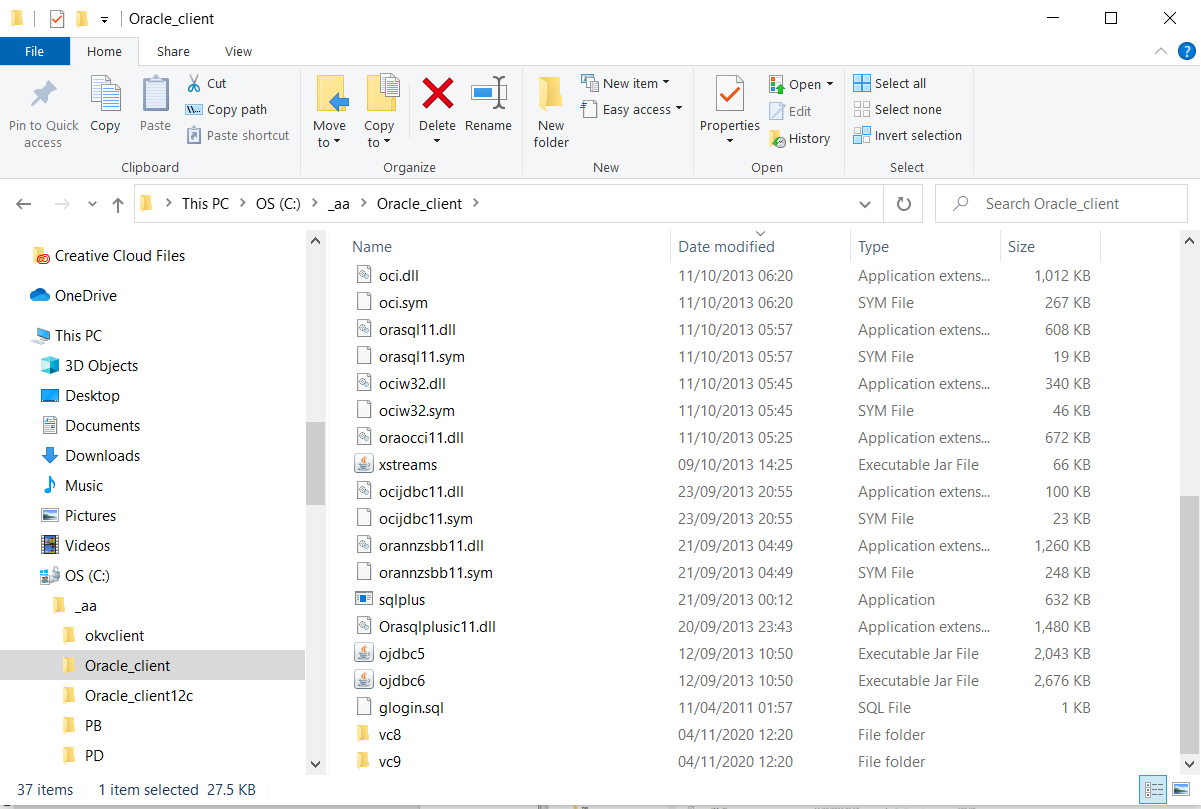Click the Copy icon in Clipboard group
Image resolution: width=1201 pixels, height=809 pixels.
[x=105, y=94]
